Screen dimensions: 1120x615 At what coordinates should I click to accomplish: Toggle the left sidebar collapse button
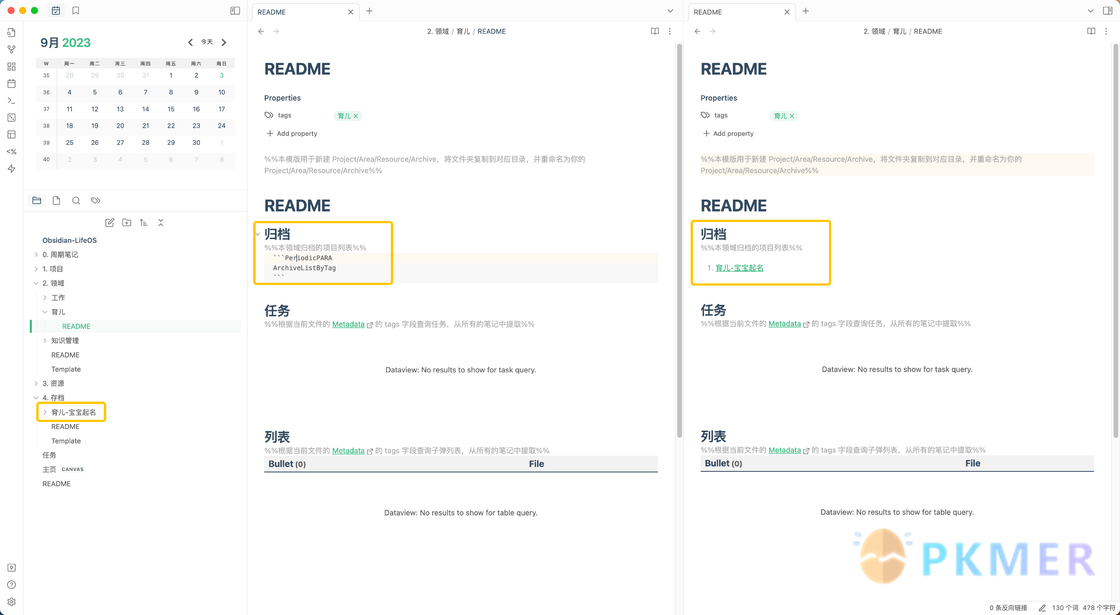(x=236, y=11)
